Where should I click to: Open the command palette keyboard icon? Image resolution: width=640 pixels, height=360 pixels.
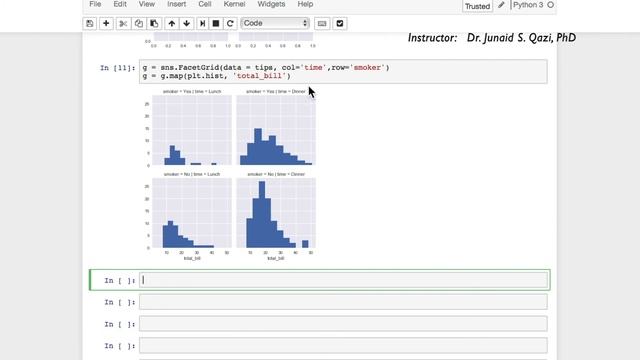coord(322,24)
